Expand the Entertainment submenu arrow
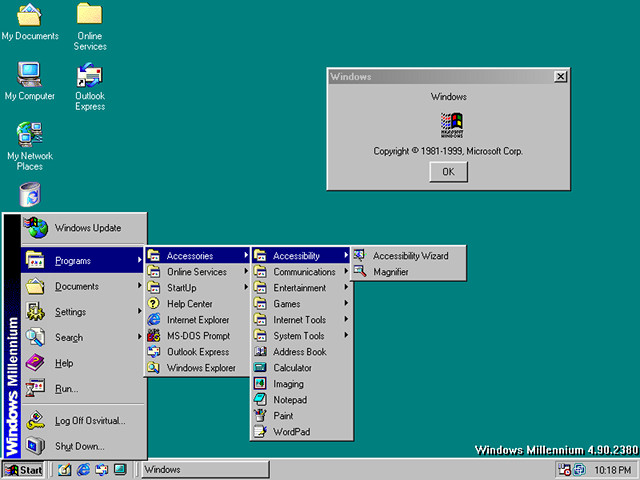Viewport: 640px width, 480px height. [x=346, y=287]
